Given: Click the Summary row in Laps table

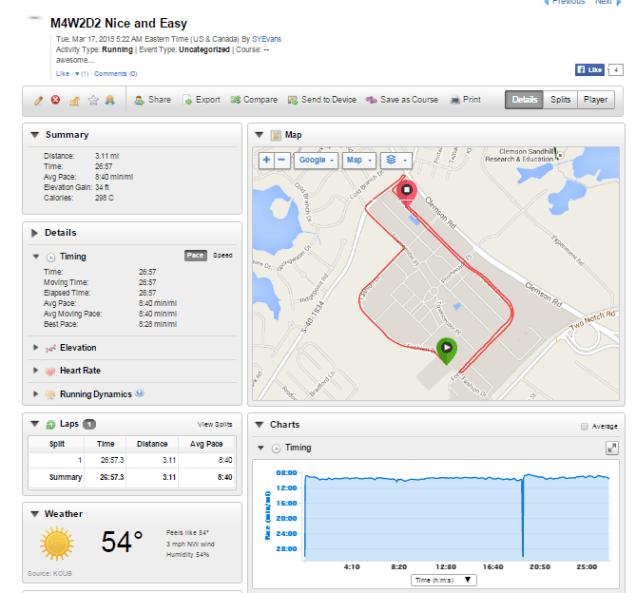Looking at the screenshot, I should pos(132,477).
